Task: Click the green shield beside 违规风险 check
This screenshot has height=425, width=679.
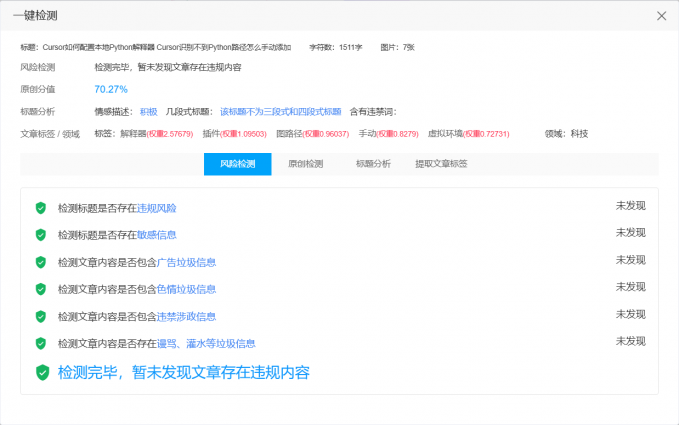Action: click(41, 208)
